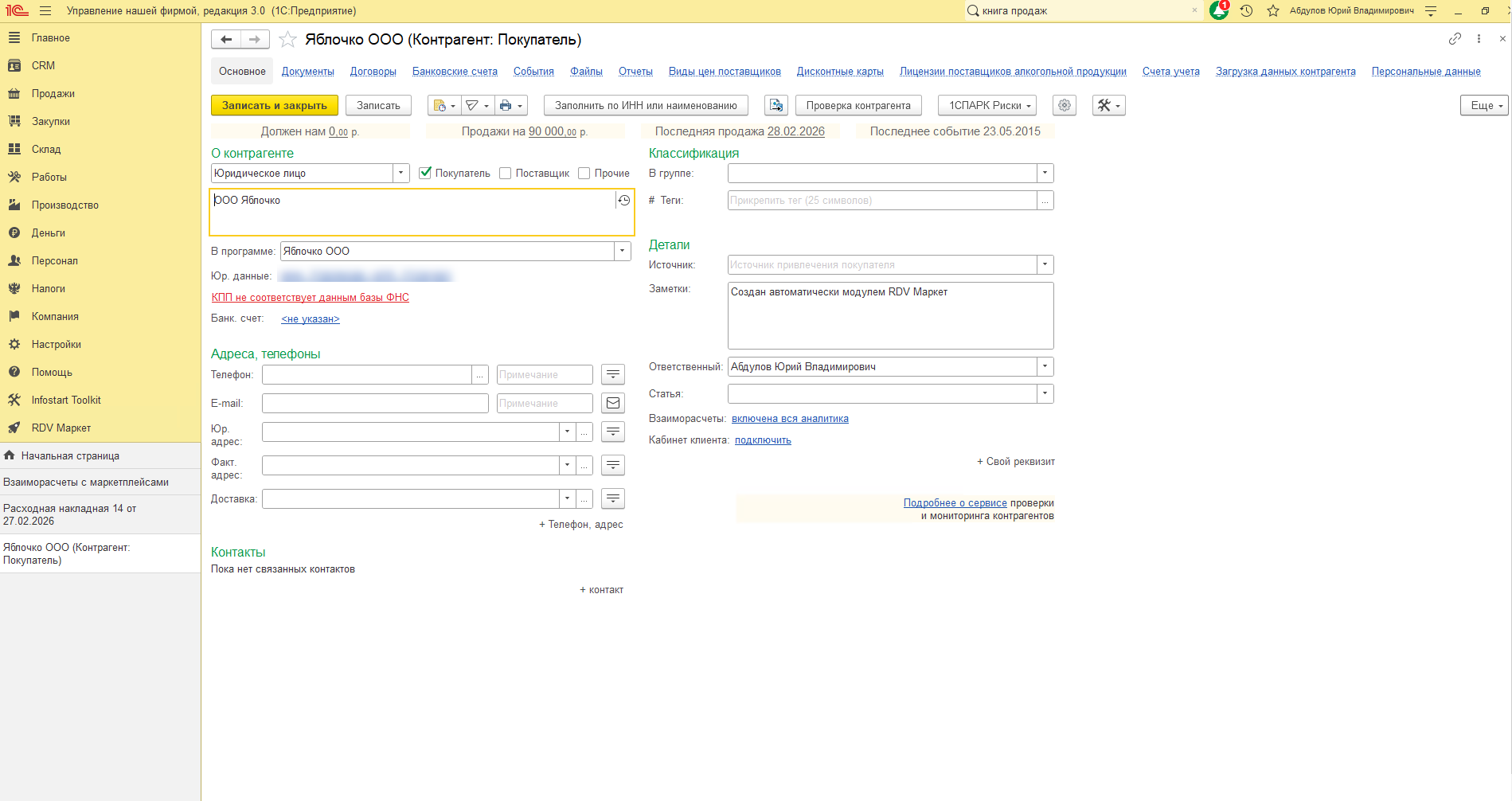The height and width of the screenshot is (801, 1512).
Task: Open the notifications bell icon
Action: click(1218, 10)
